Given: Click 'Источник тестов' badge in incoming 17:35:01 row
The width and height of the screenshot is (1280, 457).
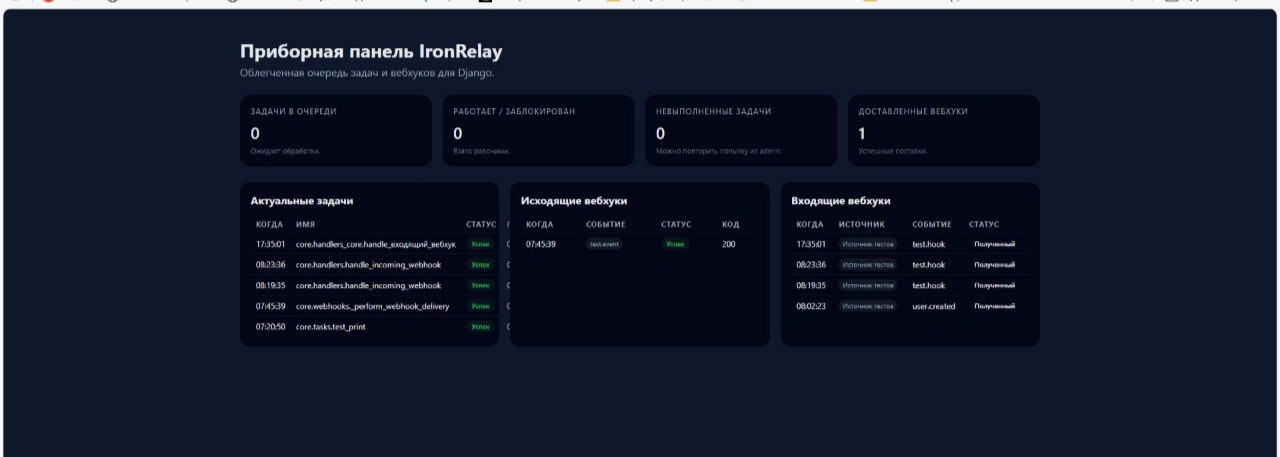Looking at the screenshot, I should 868,244.
